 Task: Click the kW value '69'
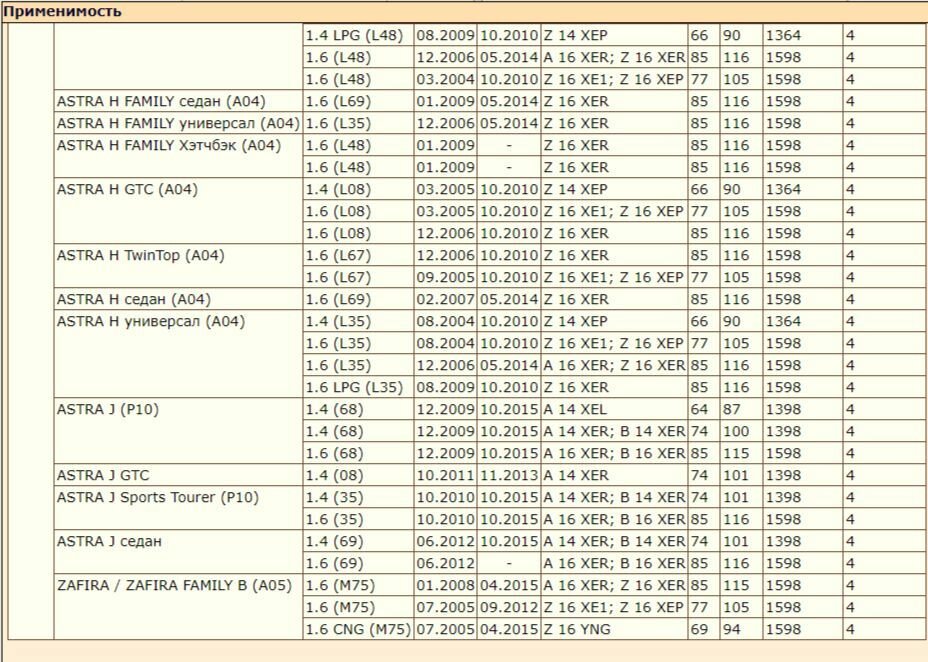click(704, 629)
